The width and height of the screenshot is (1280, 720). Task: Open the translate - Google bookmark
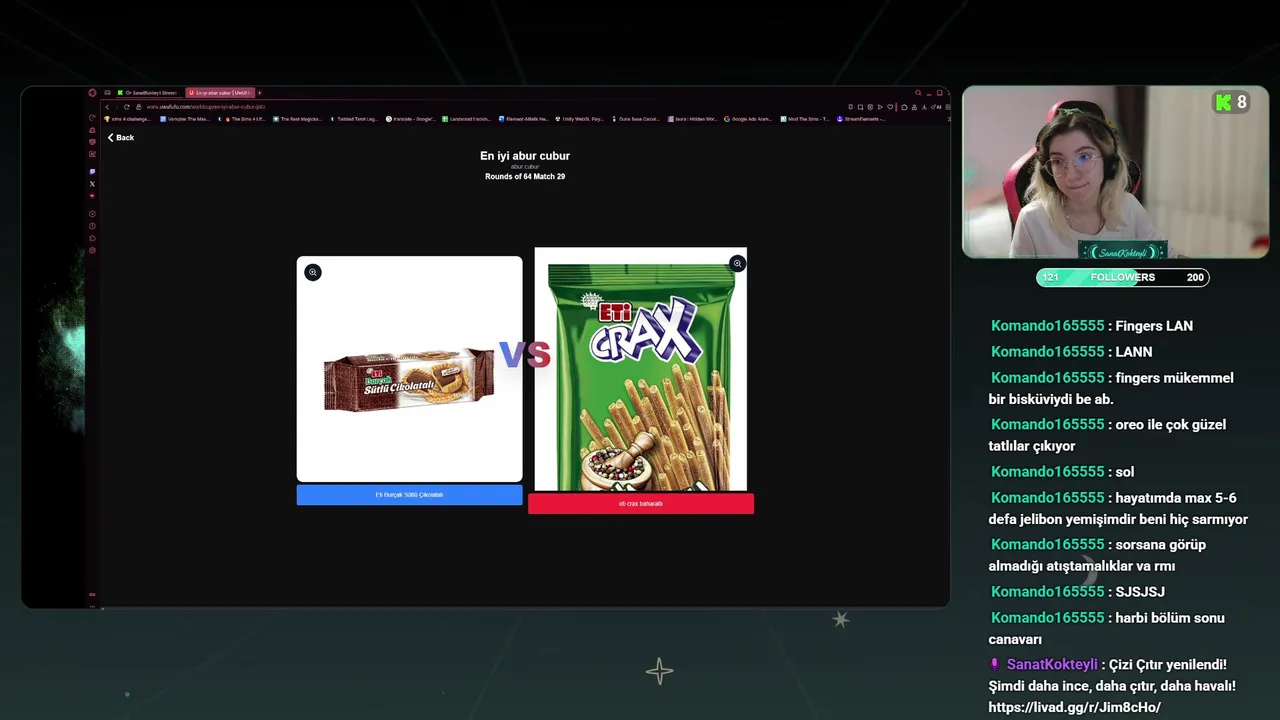tap(411, 119)
